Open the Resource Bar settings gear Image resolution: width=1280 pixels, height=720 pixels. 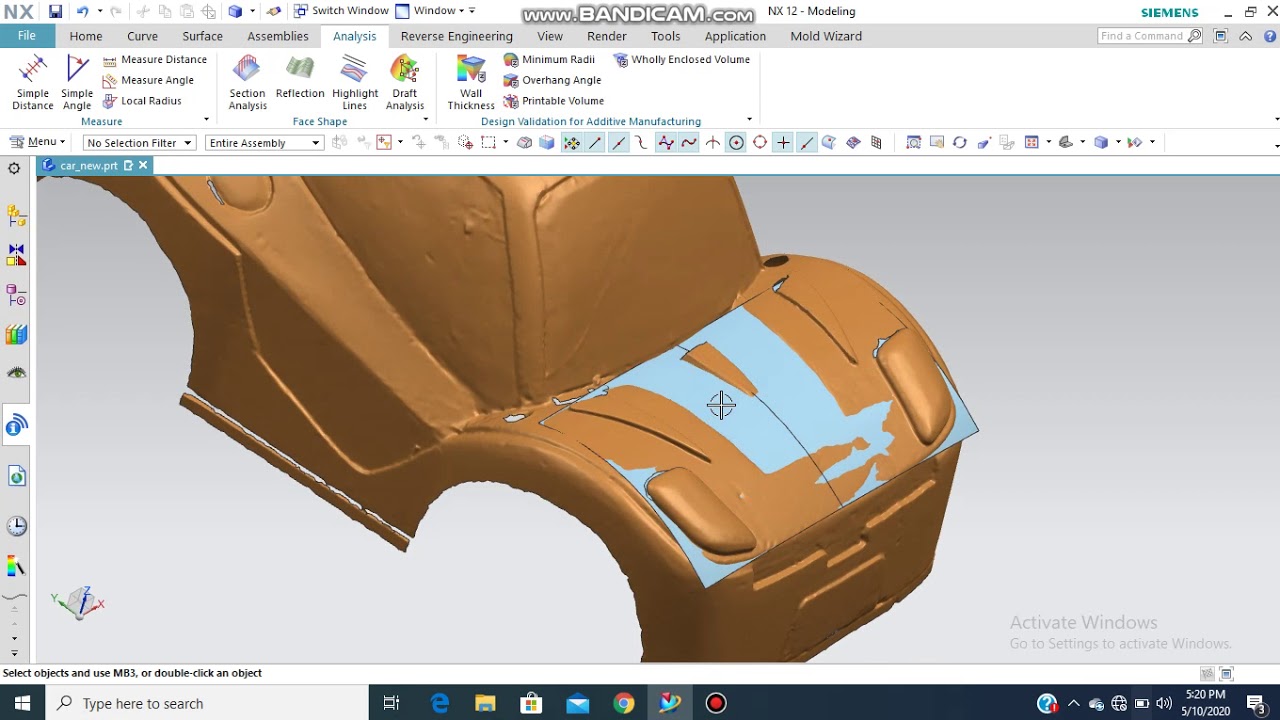coord(14,168)
